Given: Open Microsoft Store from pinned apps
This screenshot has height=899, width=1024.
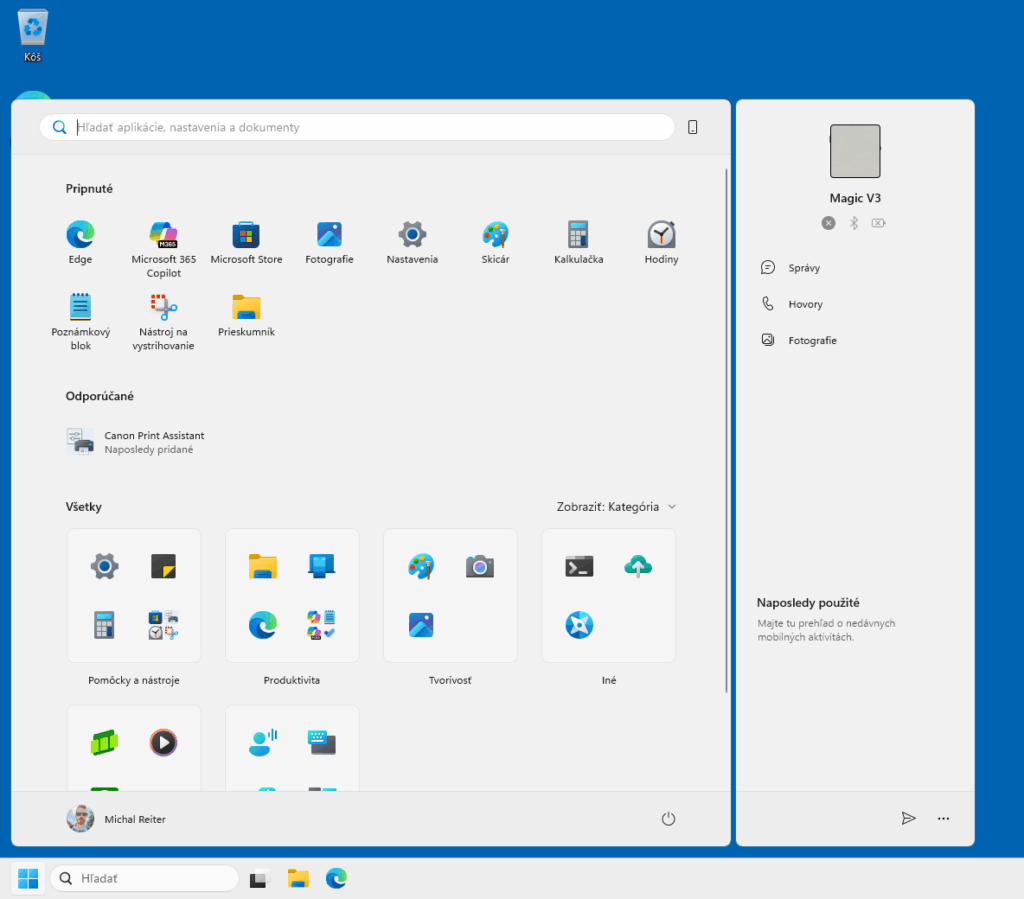Looking at the screenshot, I should (246, 240).
